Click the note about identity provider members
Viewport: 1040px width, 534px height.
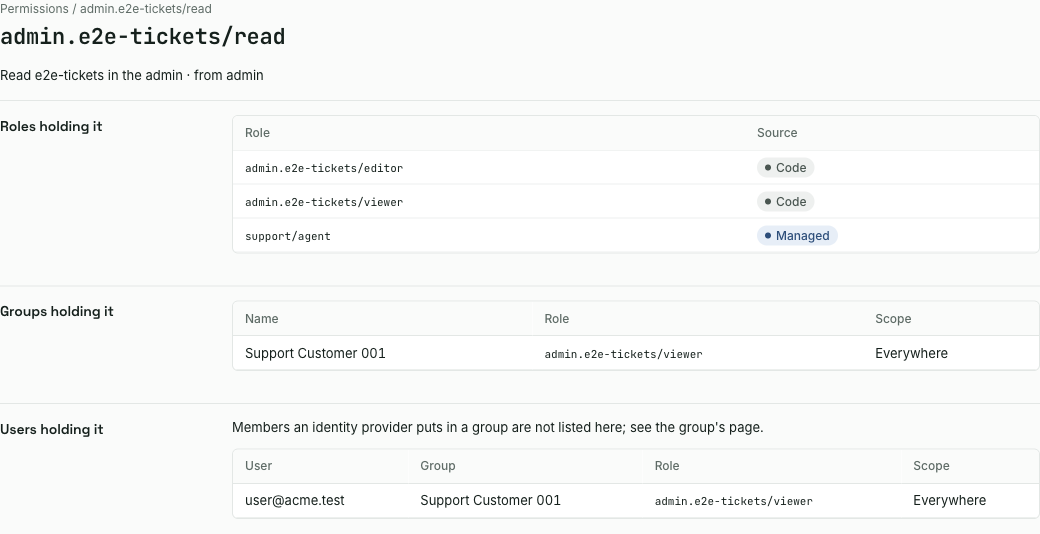pos(497,427)
